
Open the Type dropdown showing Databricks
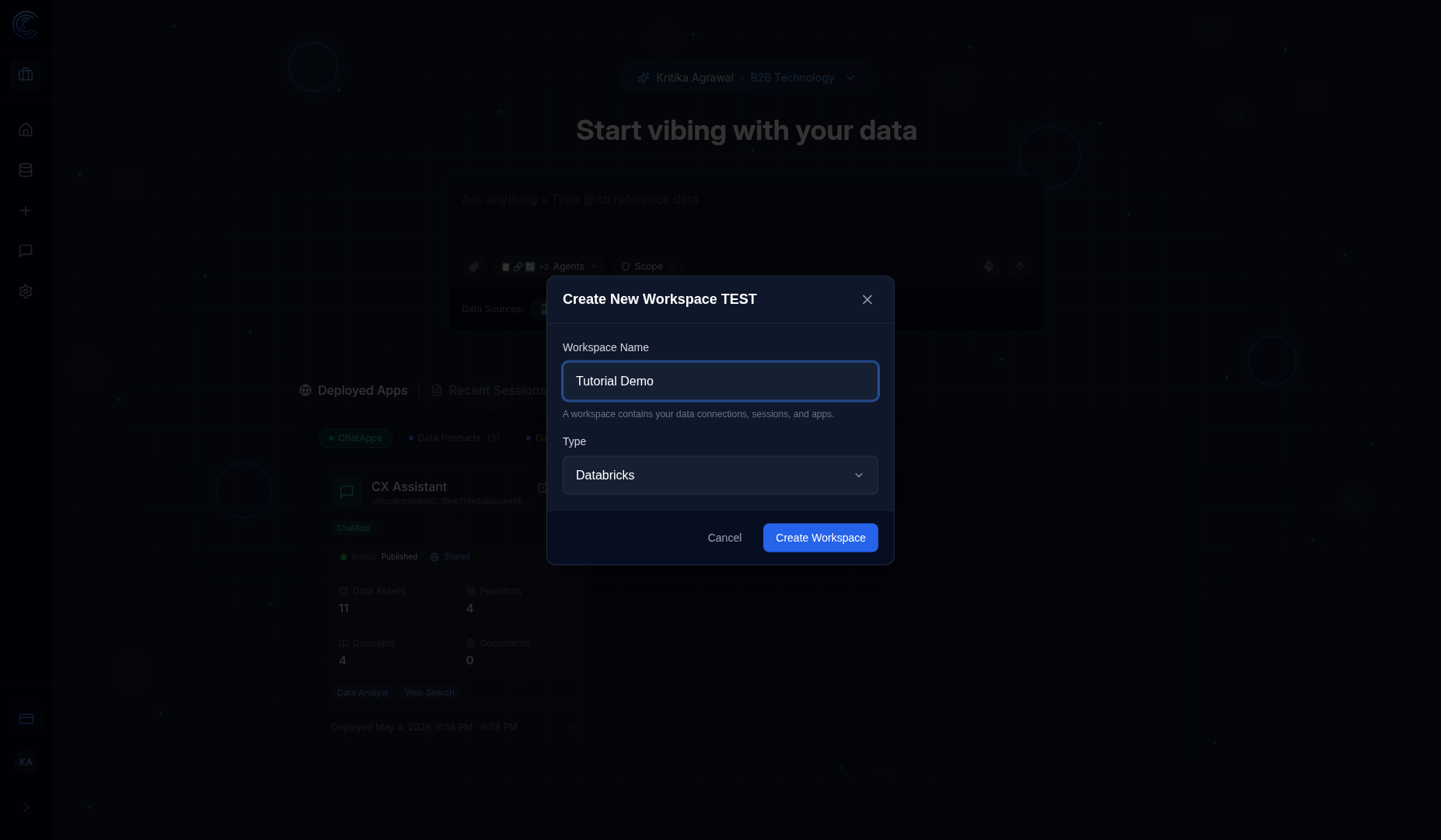coord(720,476)
